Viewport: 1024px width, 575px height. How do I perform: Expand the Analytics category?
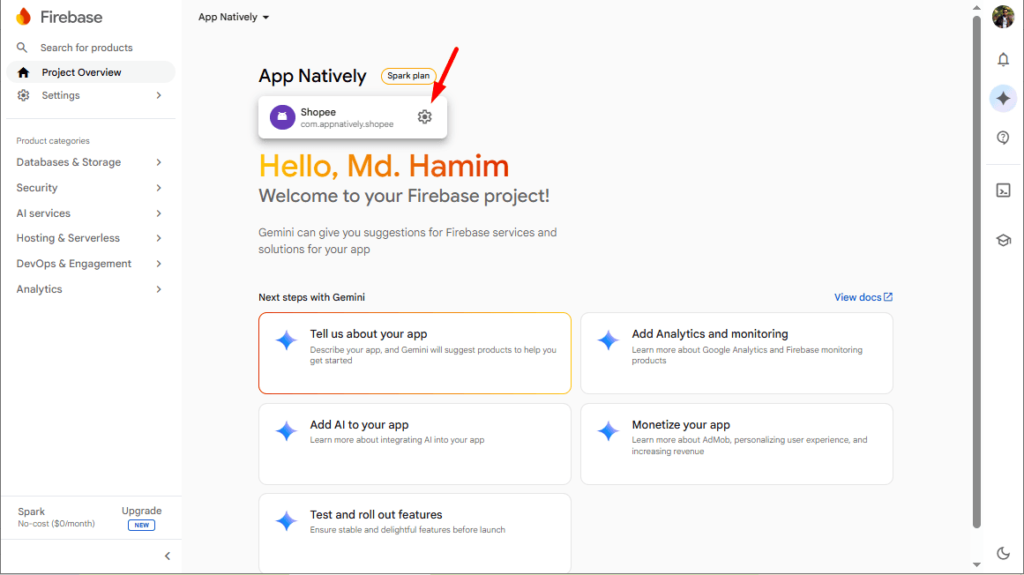[x=89, y=289]
